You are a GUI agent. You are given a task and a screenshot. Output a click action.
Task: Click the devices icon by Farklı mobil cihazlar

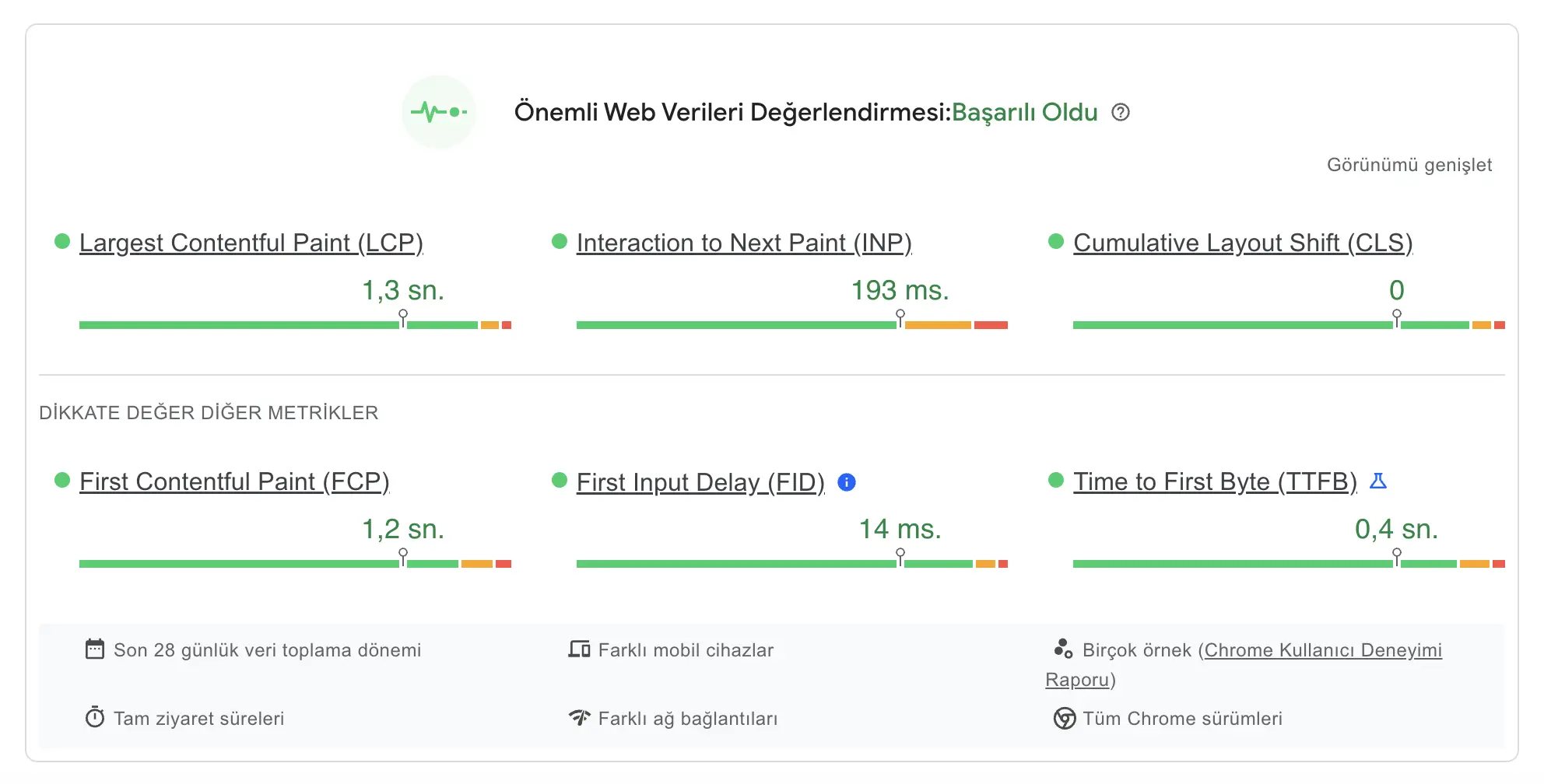(x=580, y=649)
